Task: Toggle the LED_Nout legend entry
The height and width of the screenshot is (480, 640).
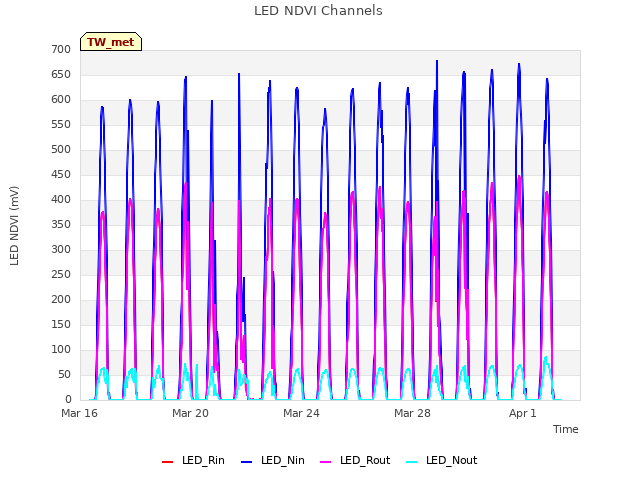Action: [x=442, y=460]
